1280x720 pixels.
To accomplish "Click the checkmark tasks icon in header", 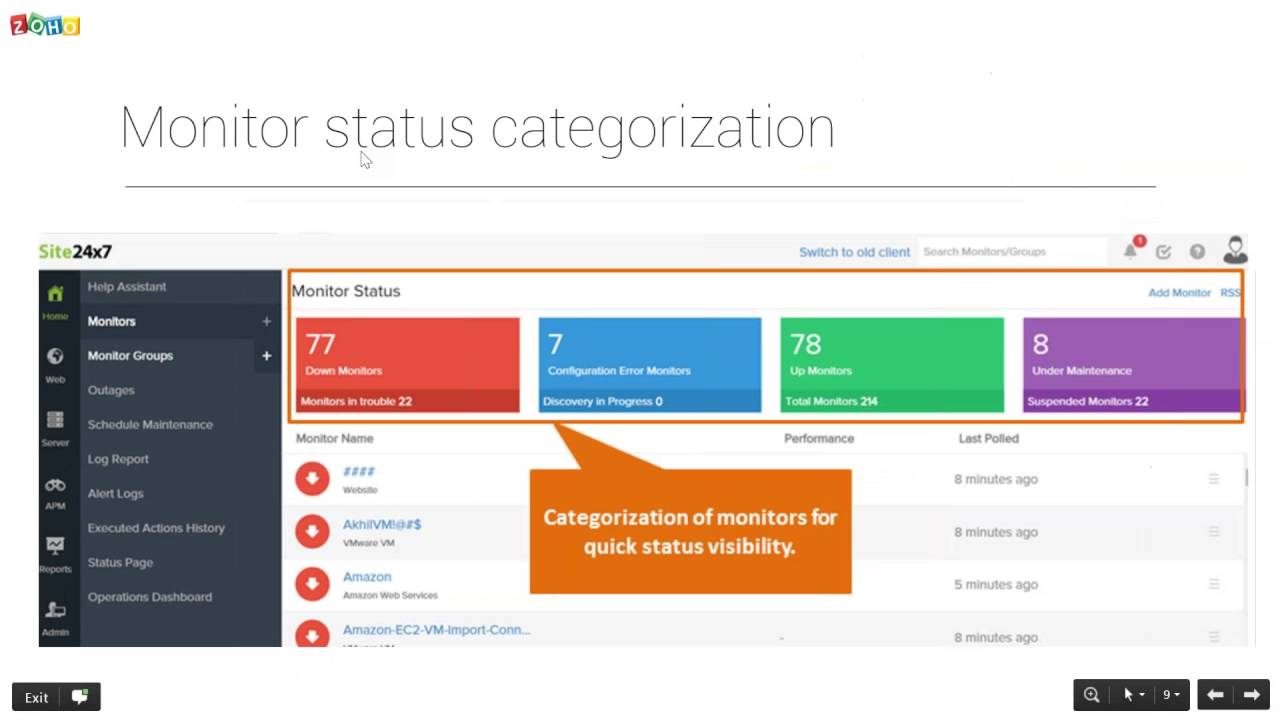I will point(1163,252).
